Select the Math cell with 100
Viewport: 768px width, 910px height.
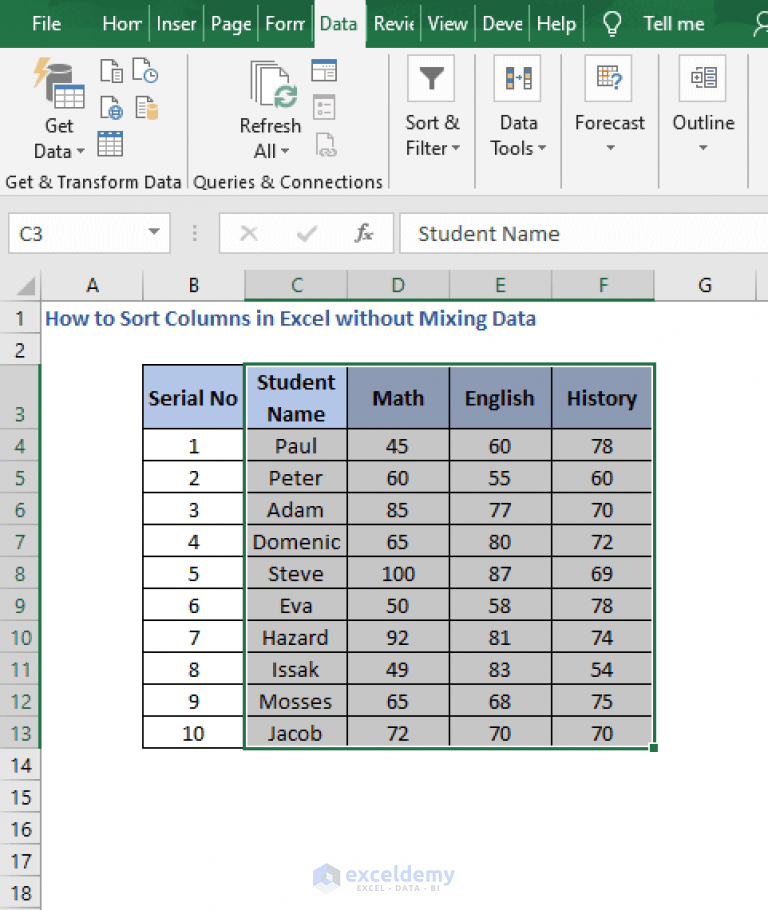tap(398, 573)
